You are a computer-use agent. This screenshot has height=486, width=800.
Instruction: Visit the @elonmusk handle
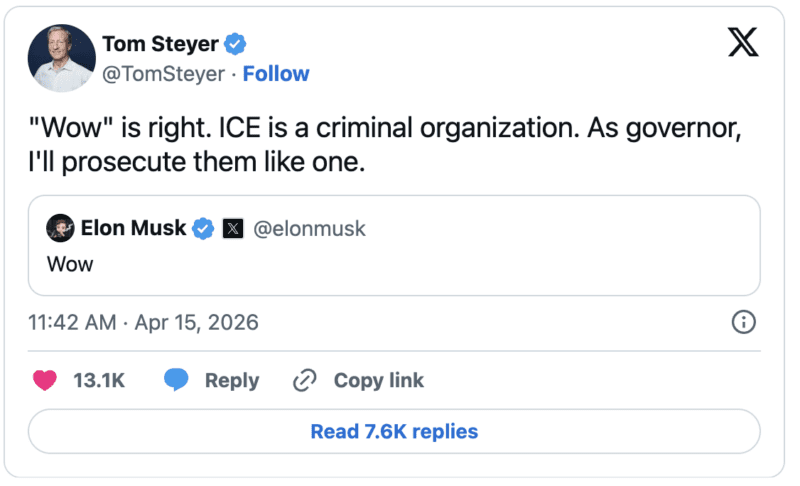(310, 229)
